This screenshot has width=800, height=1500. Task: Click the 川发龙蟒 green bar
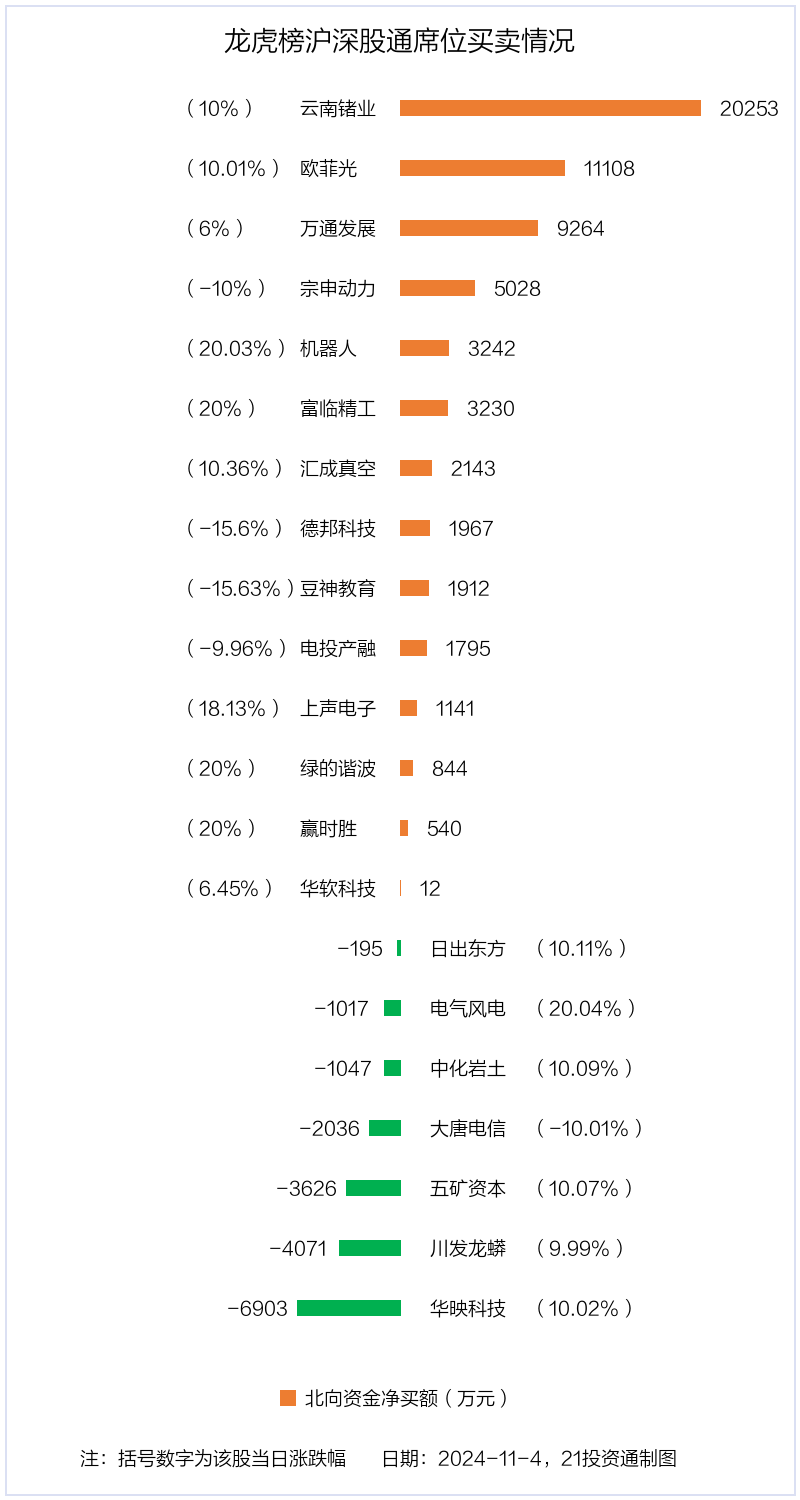pyautogui.click(x=370, y=1248)
